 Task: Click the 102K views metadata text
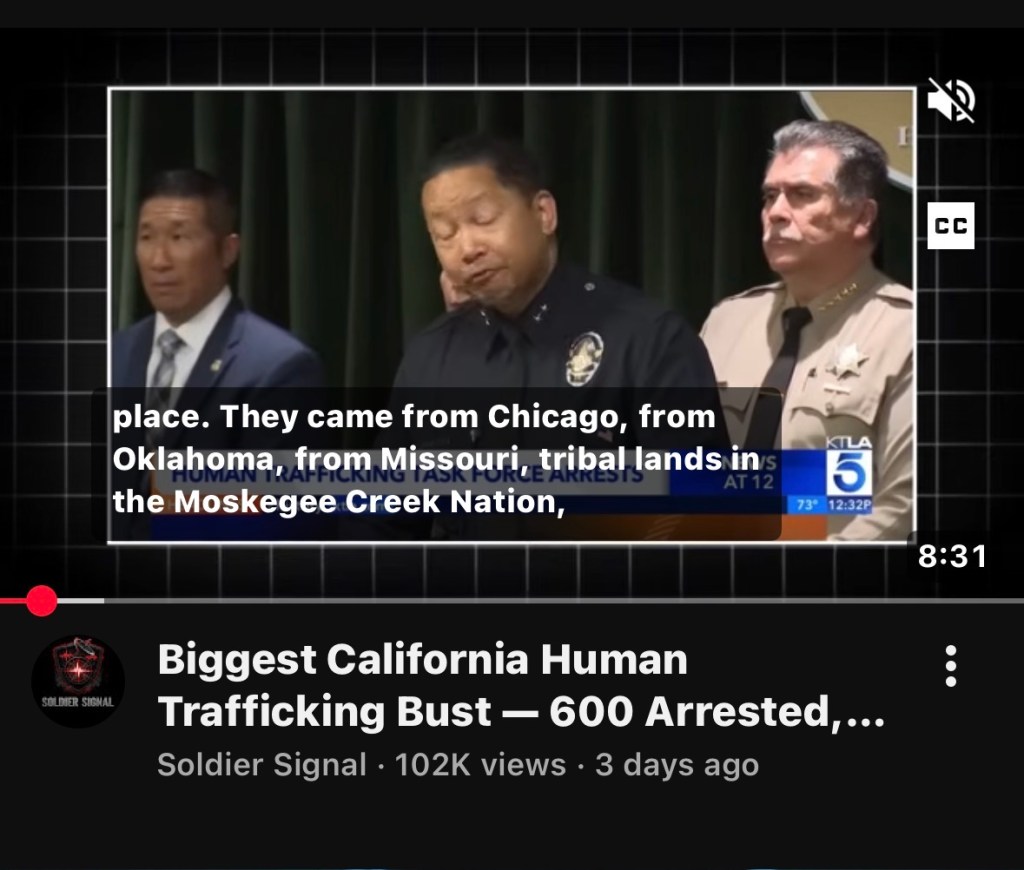tap(480, 764)
